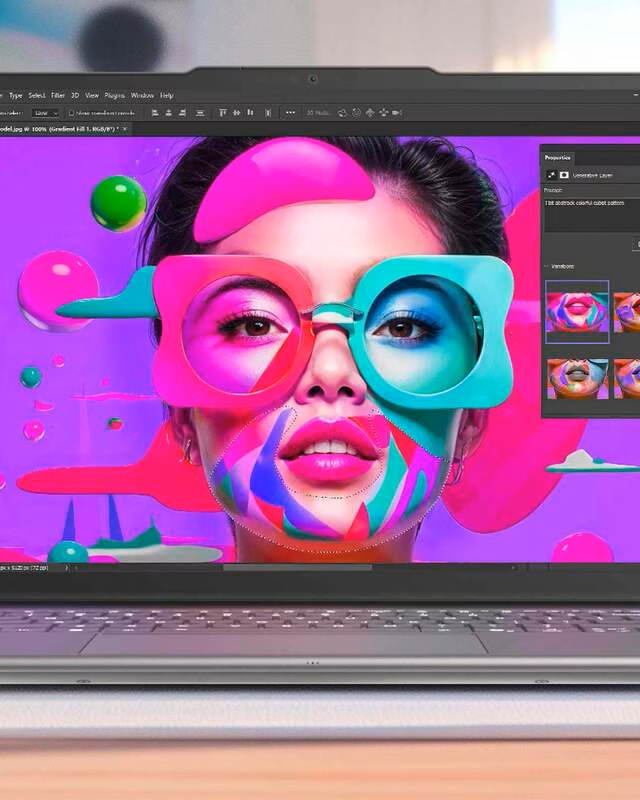Image resolution: width=640 pixels, height=800 pixels.
Task: Open the Help menu
Action: point(167,95)
